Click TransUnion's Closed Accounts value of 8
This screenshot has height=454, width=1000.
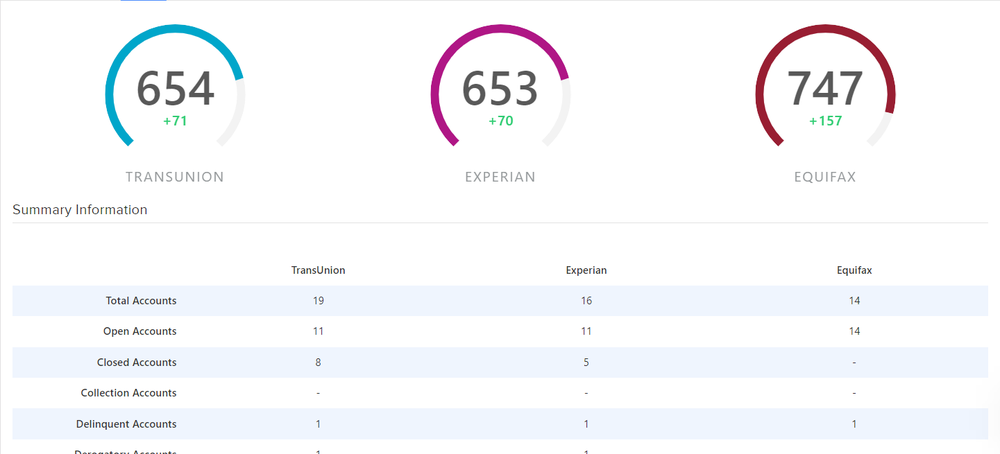[x=318, y=363]
